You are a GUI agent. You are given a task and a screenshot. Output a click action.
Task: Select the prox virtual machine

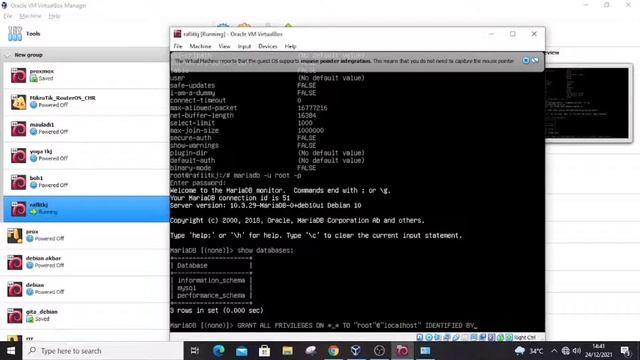86,236
